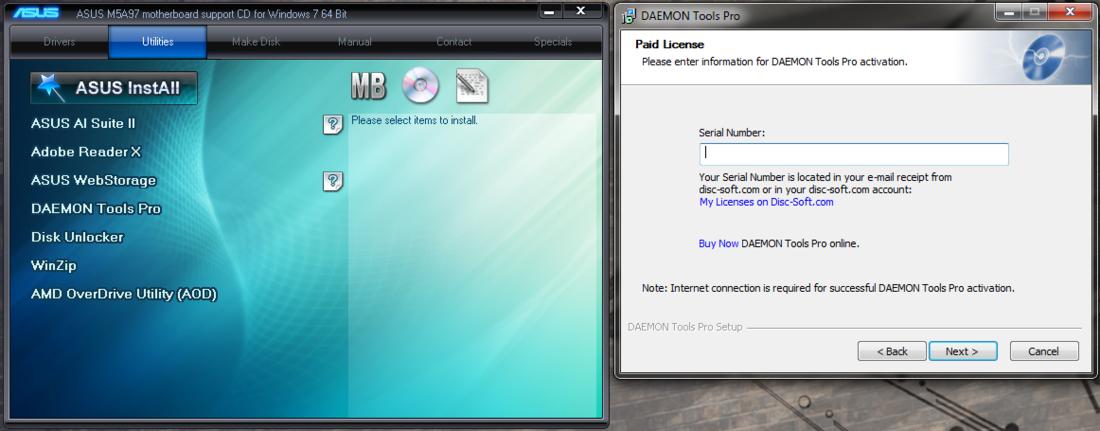This screenshot has width=1100, height=431.
Task: Select the Contact tab
Action: 454,42
